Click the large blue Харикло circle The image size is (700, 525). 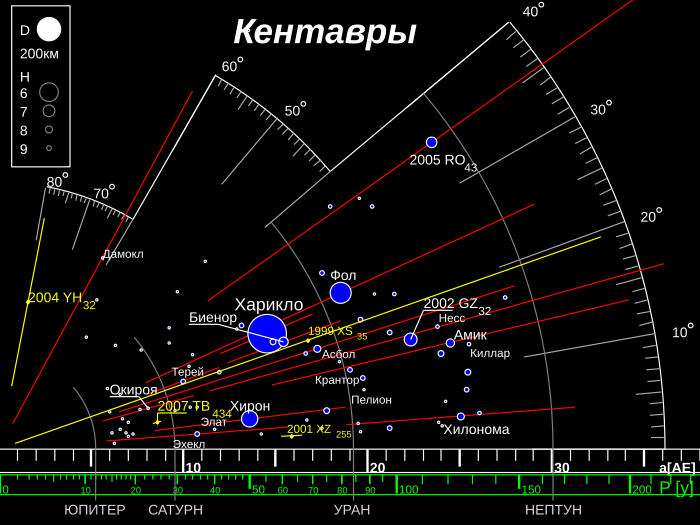267,333
